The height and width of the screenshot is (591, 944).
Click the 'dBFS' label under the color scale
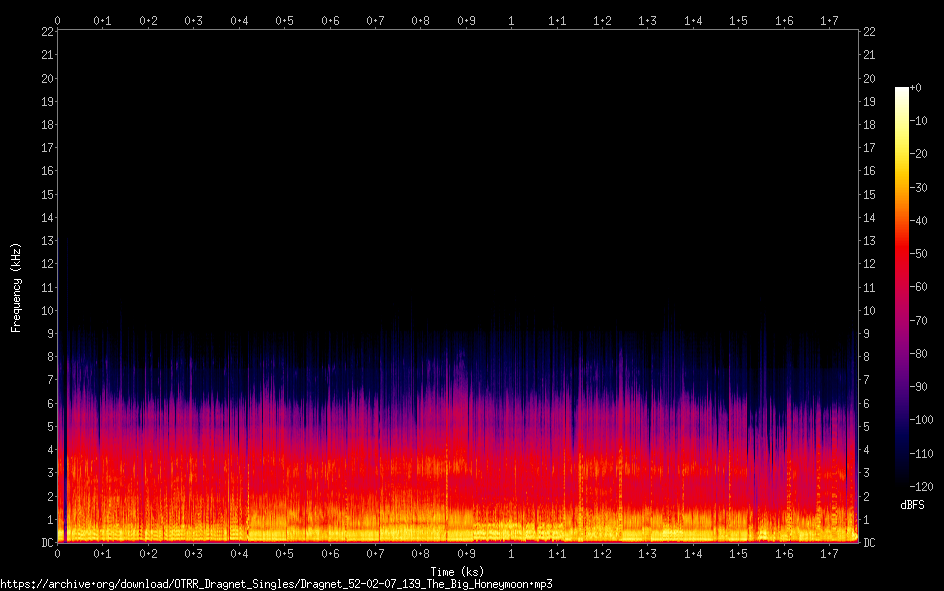(911, 506)
